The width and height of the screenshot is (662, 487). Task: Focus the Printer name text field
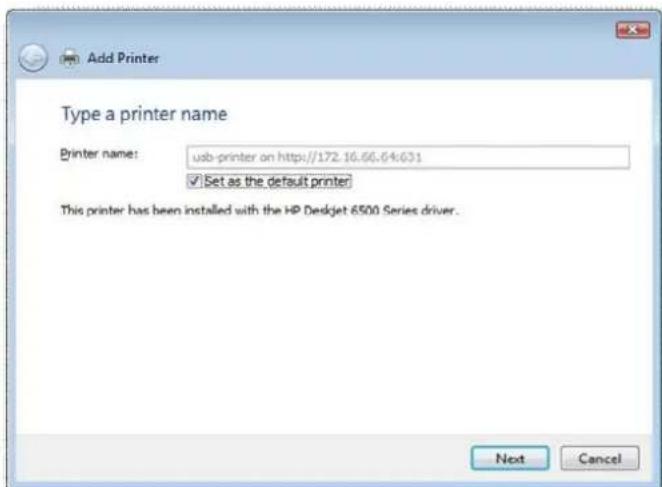[408, 157]
